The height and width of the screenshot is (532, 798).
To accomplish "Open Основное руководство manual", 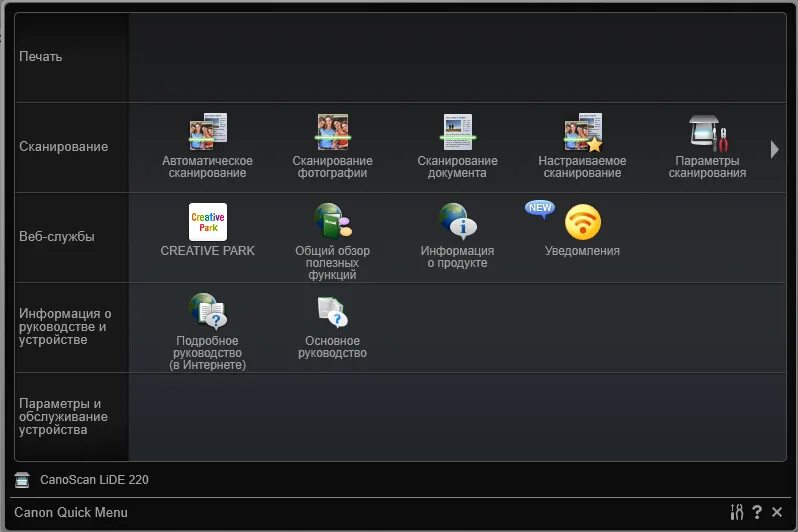I will point(332,326).
